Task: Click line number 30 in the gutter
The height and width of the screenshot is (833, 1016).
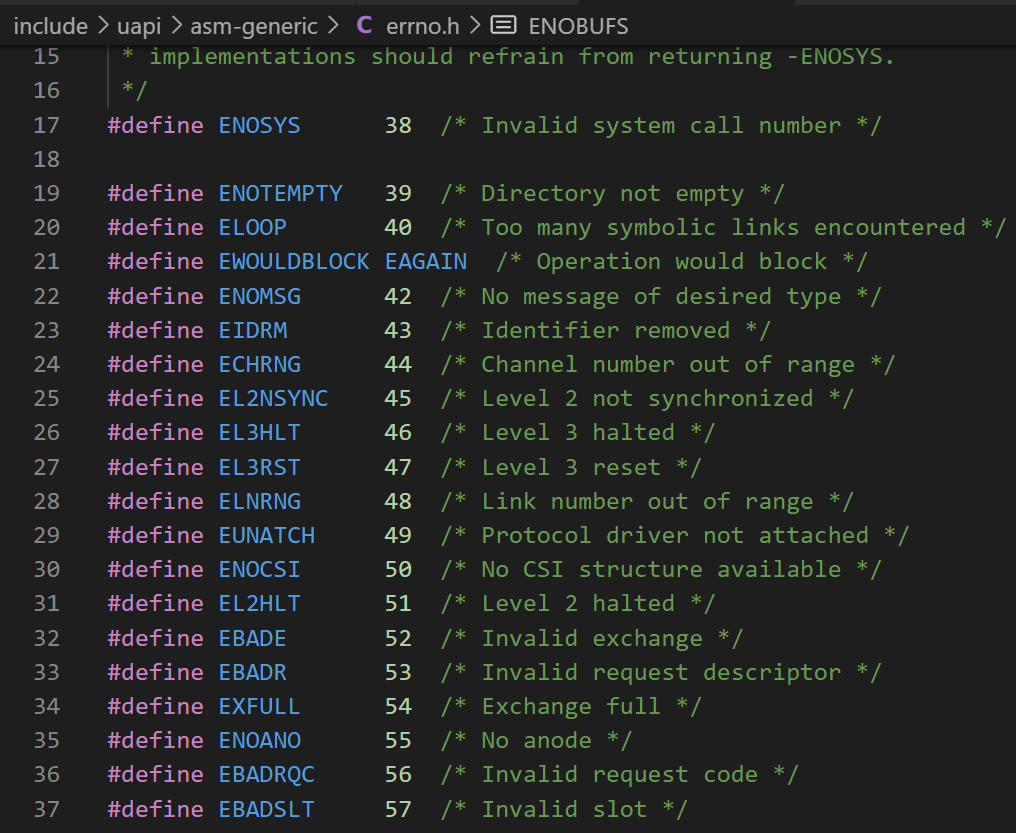Action: tap(46, 569)
